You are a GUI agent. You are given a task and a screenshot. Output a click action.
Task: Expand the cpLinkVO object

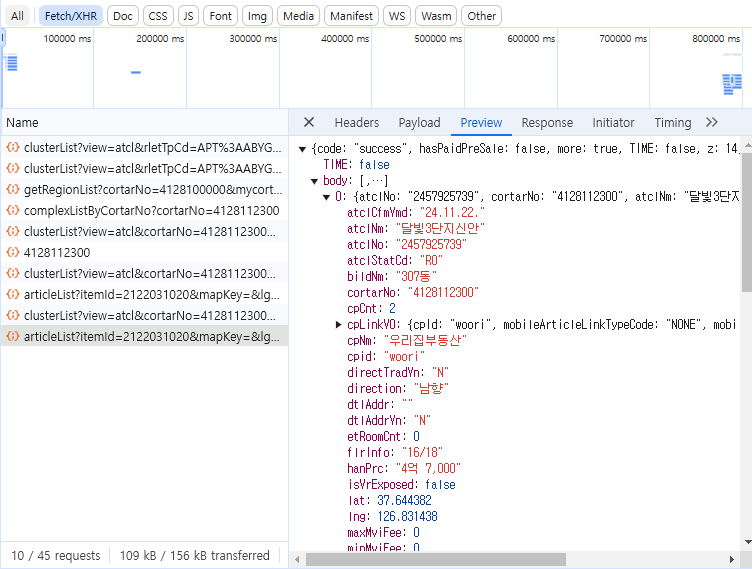[338, 325]
